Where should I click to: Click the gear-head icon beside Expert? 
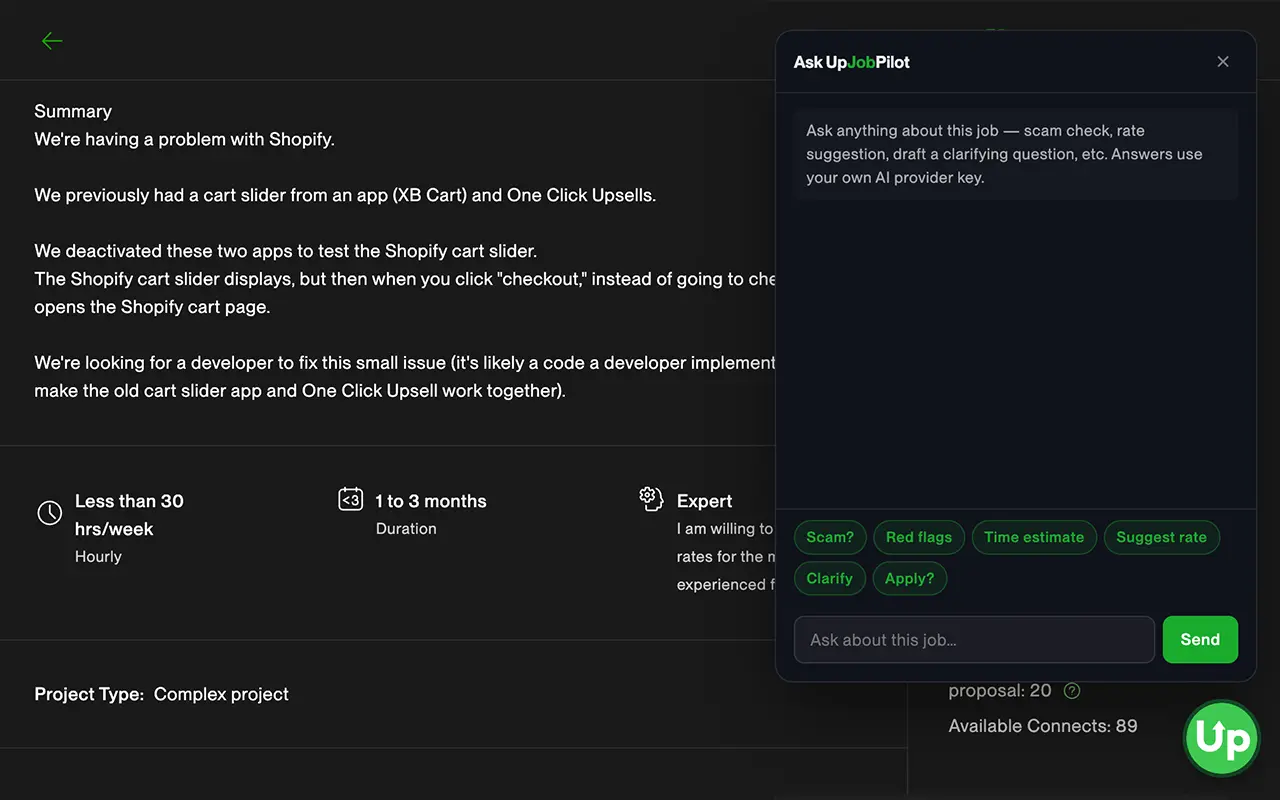651,498
